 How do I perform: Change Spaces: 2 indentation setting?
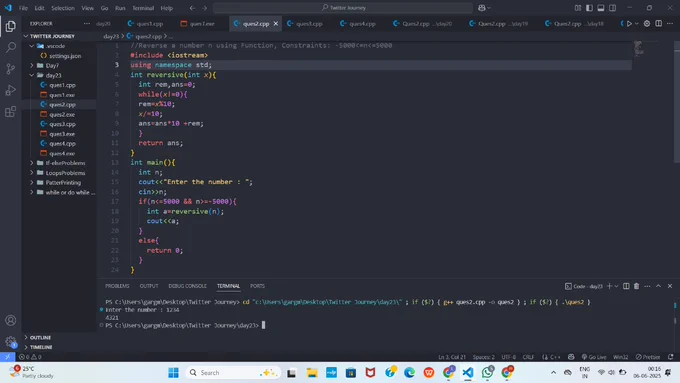click(x=484, y=357)
